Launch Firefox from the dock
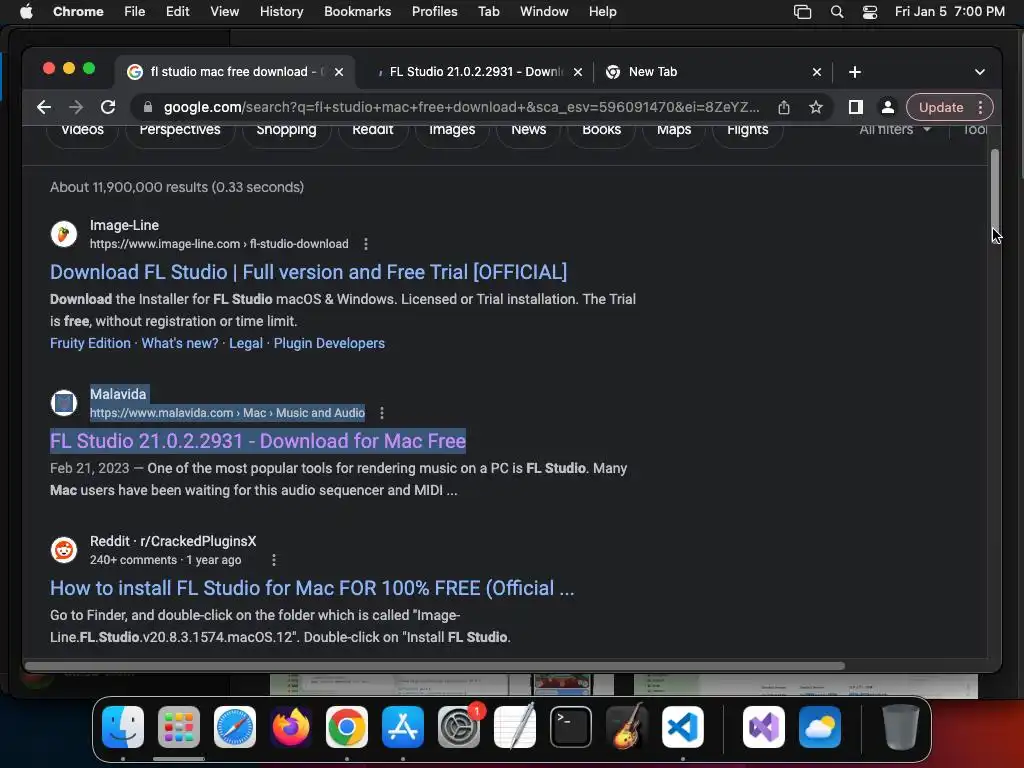 (291, 727)
